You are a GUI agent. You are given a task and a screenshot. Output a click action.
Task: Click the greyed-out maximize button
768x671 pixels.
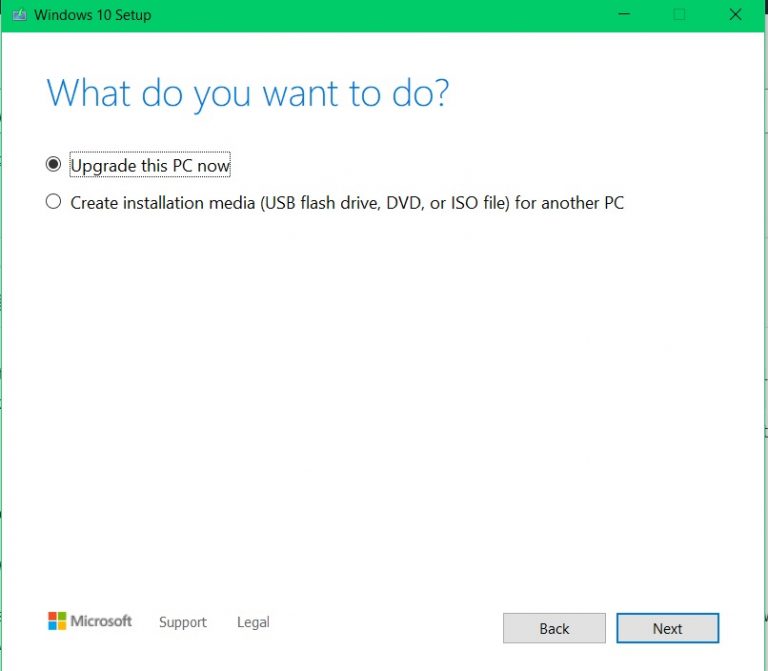(680, 15)
